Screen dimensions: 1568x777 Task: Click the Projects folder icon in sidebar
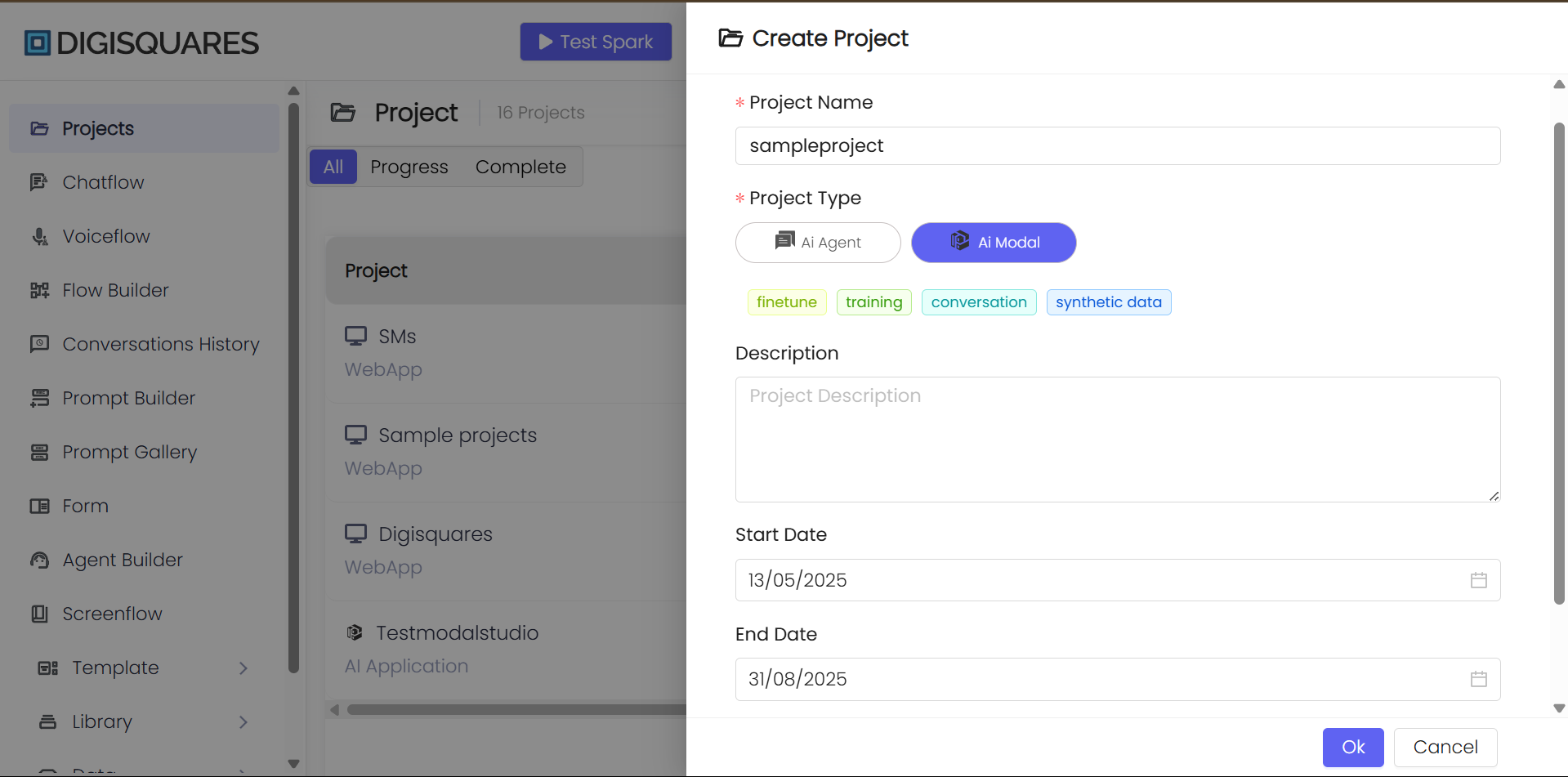pyautogui.click(x=39, y=128)
